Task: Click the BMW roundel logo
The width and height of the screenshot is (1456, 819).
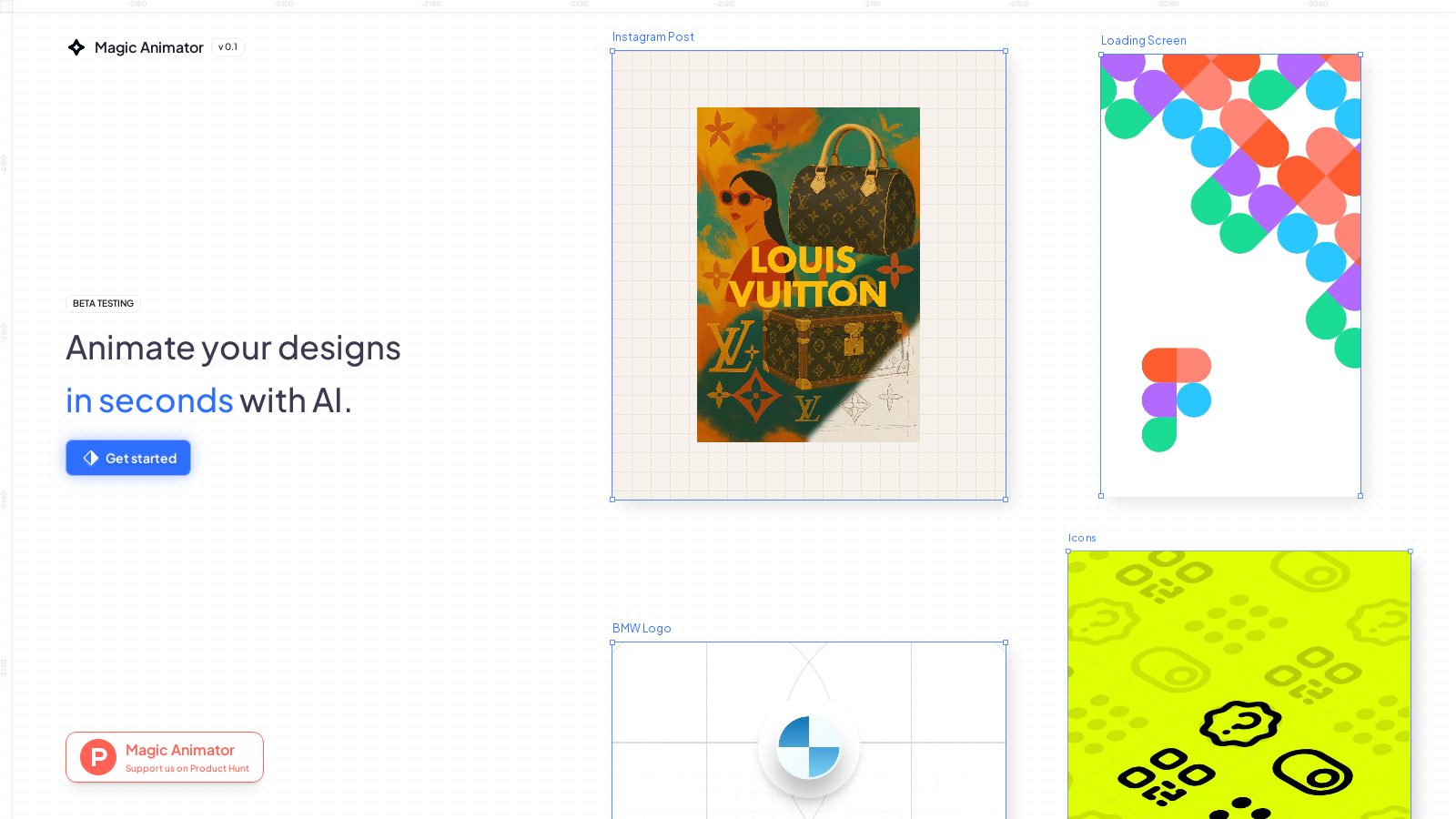Action: [808, 746]
